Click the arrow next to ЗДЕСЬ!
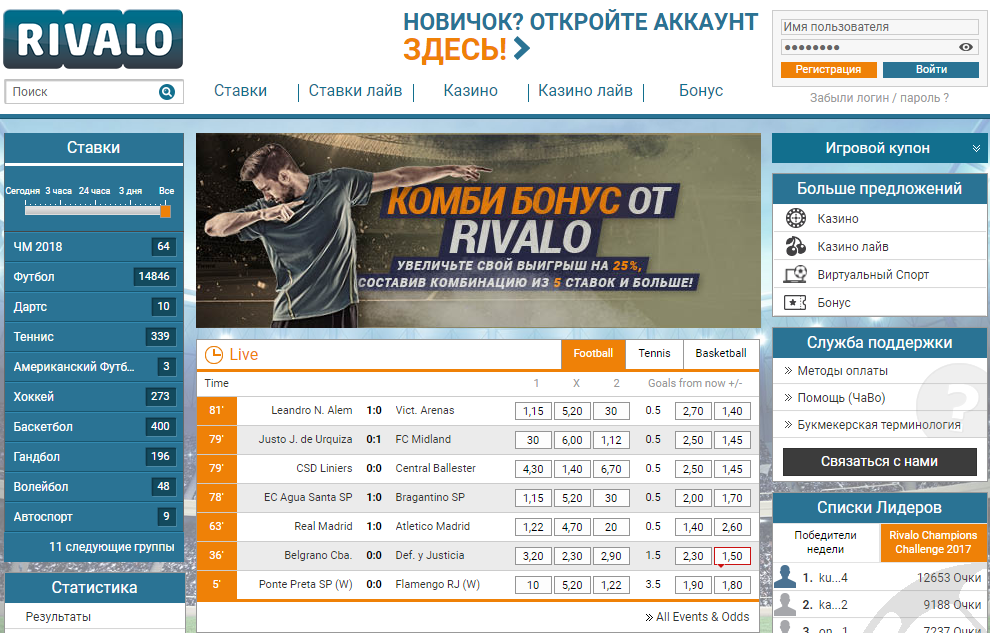This screenshot has width=990, height=633. 522,48
